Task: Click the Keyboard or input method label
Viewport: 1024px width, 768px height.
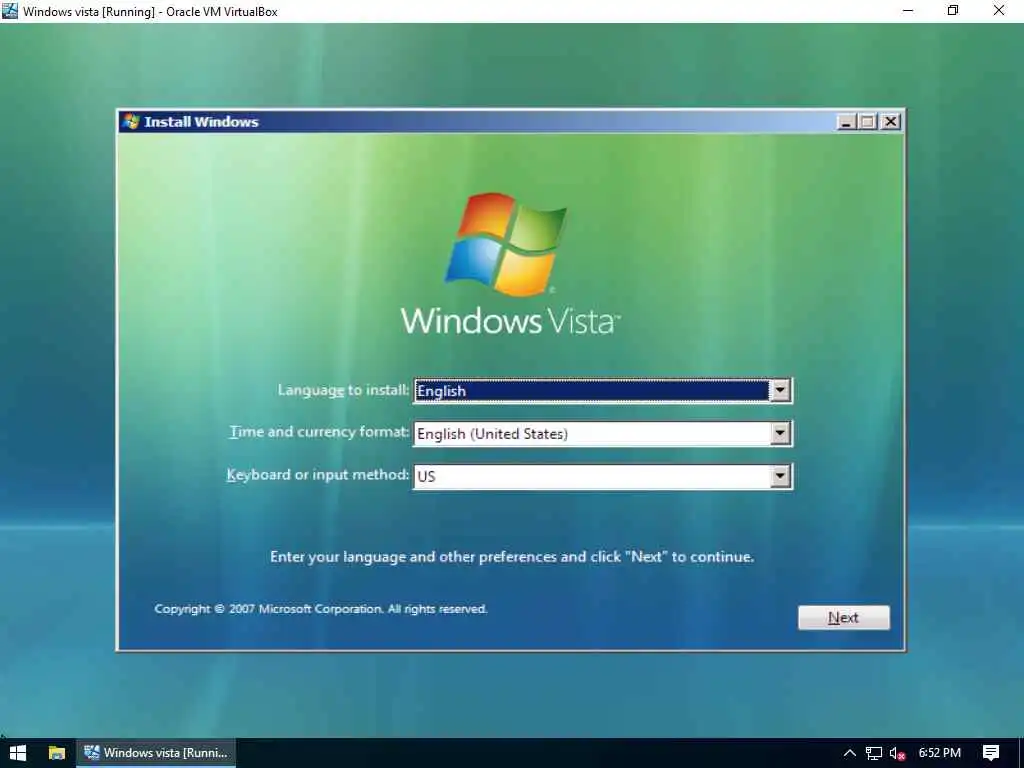Action: pos(318,475)
